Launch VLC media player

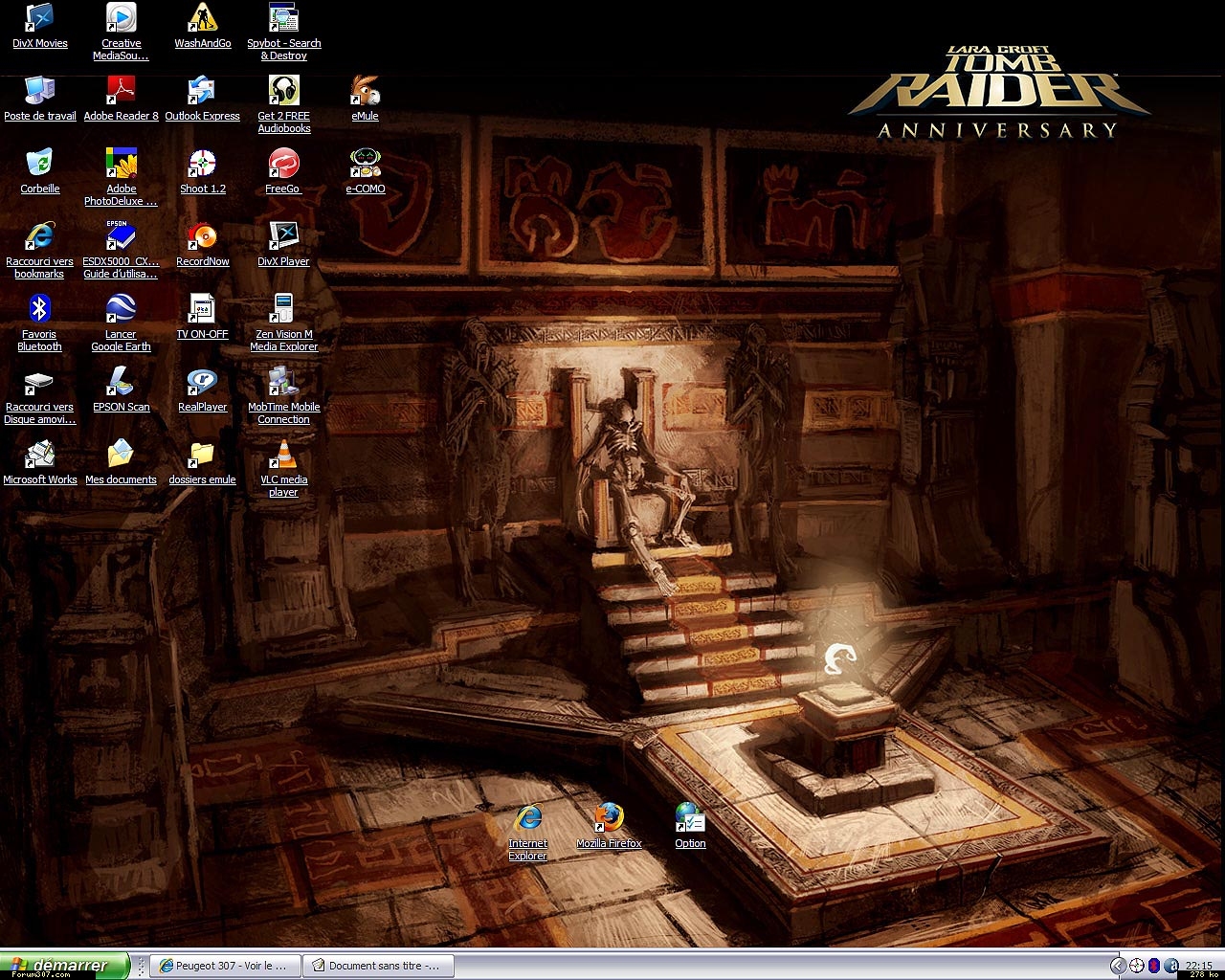284,469
